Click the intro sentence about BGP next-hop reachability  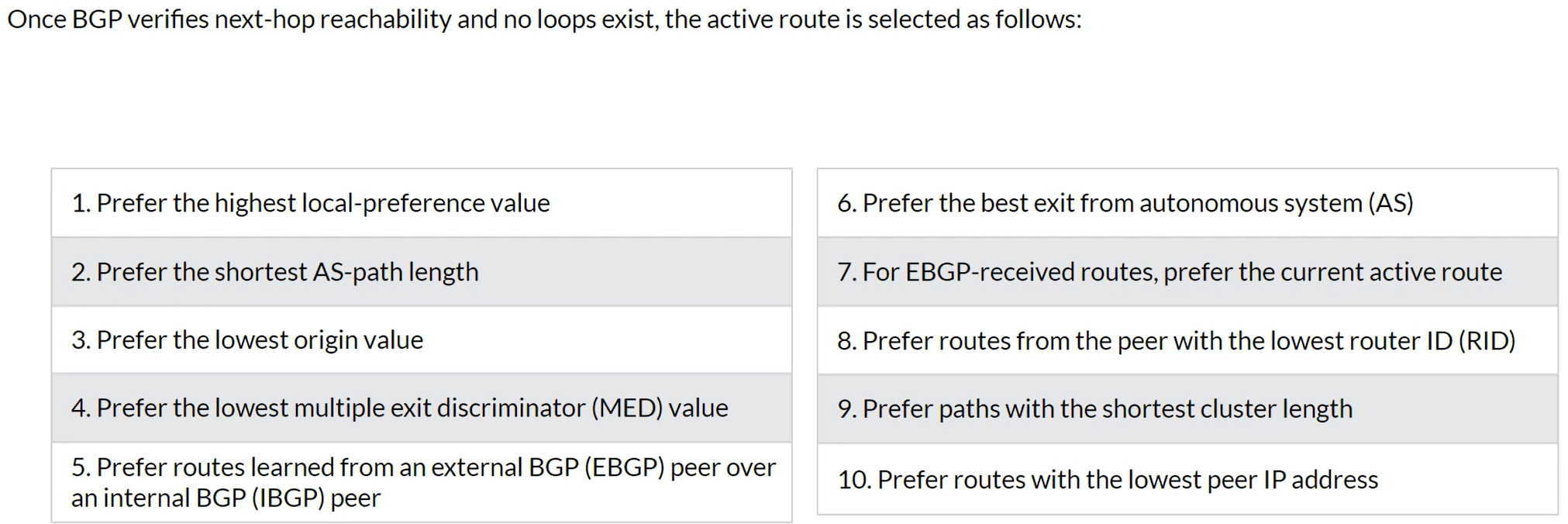[x=544, y=19]
